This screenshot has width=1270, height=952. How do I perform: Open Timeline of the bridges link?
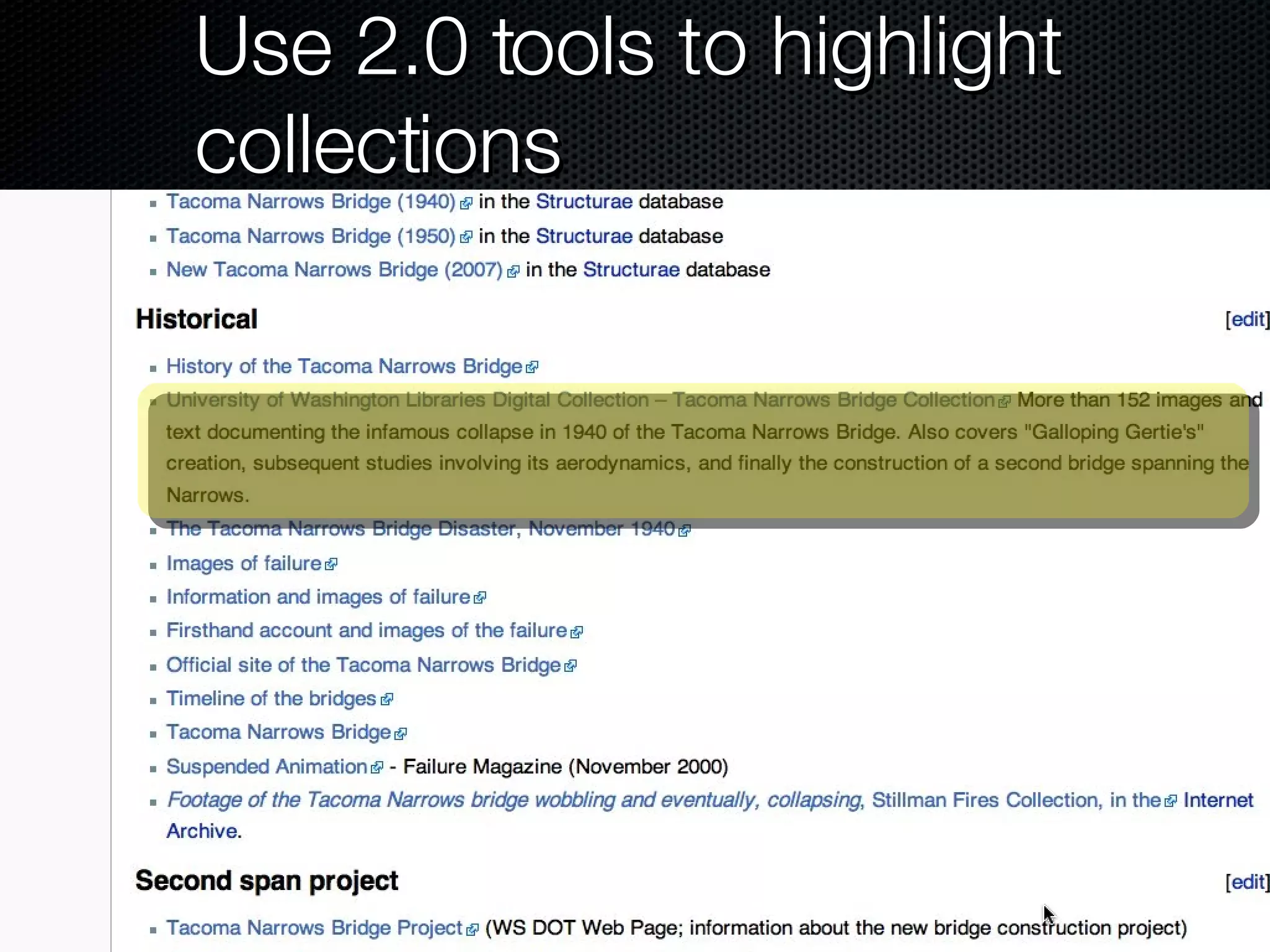click(271, 699)
